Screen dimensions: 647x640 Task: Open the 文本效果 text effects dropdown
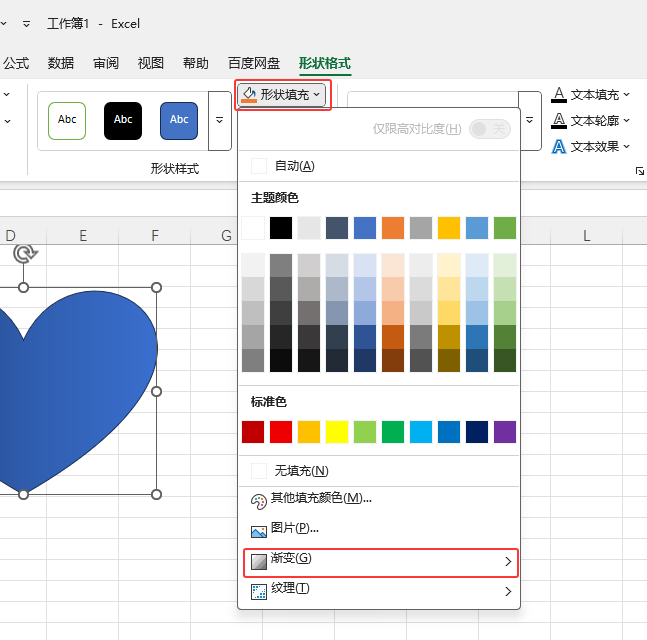point(590,146)
